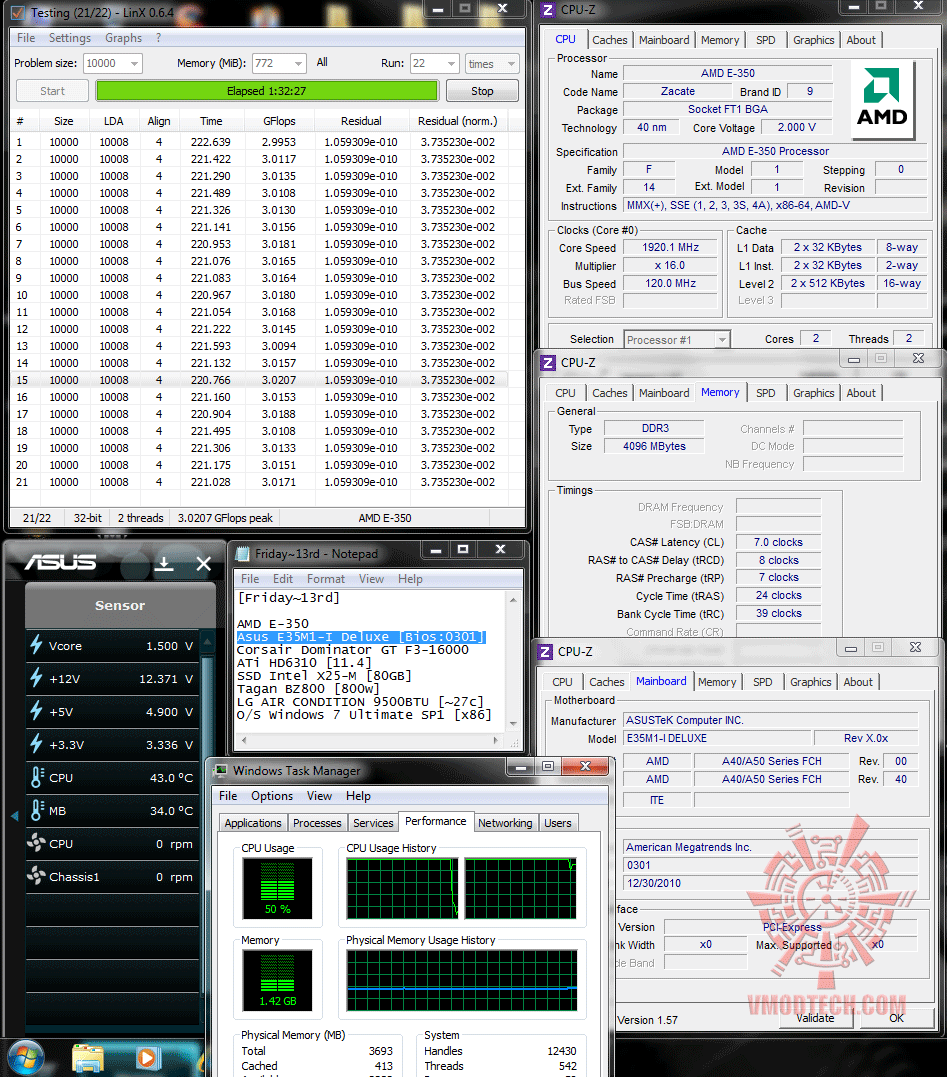The height and width of the screenshot is (1077, 947).
Task: Click the Notepad horizontal scrollbar right arrow
Action: coord(496,740)
